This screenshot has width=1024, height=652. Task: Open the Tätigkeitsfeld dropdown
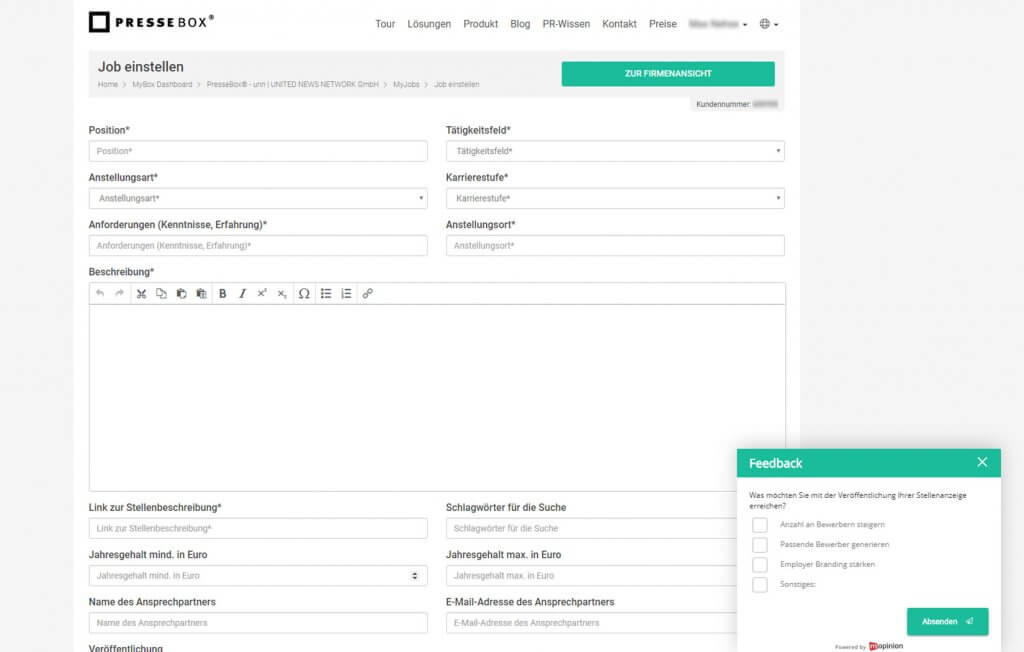[x=779, y=150]
